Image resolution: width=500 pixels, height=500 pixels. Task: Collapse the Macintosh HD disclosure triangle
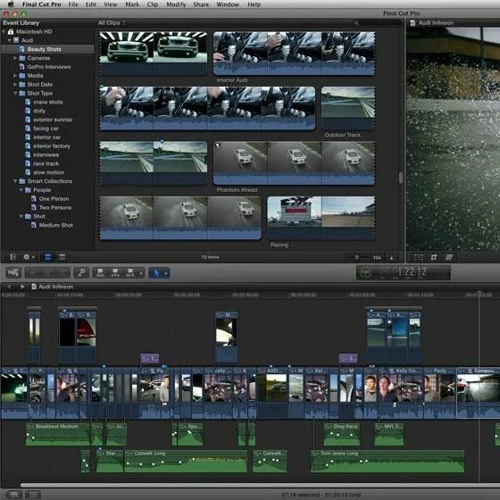4,32
